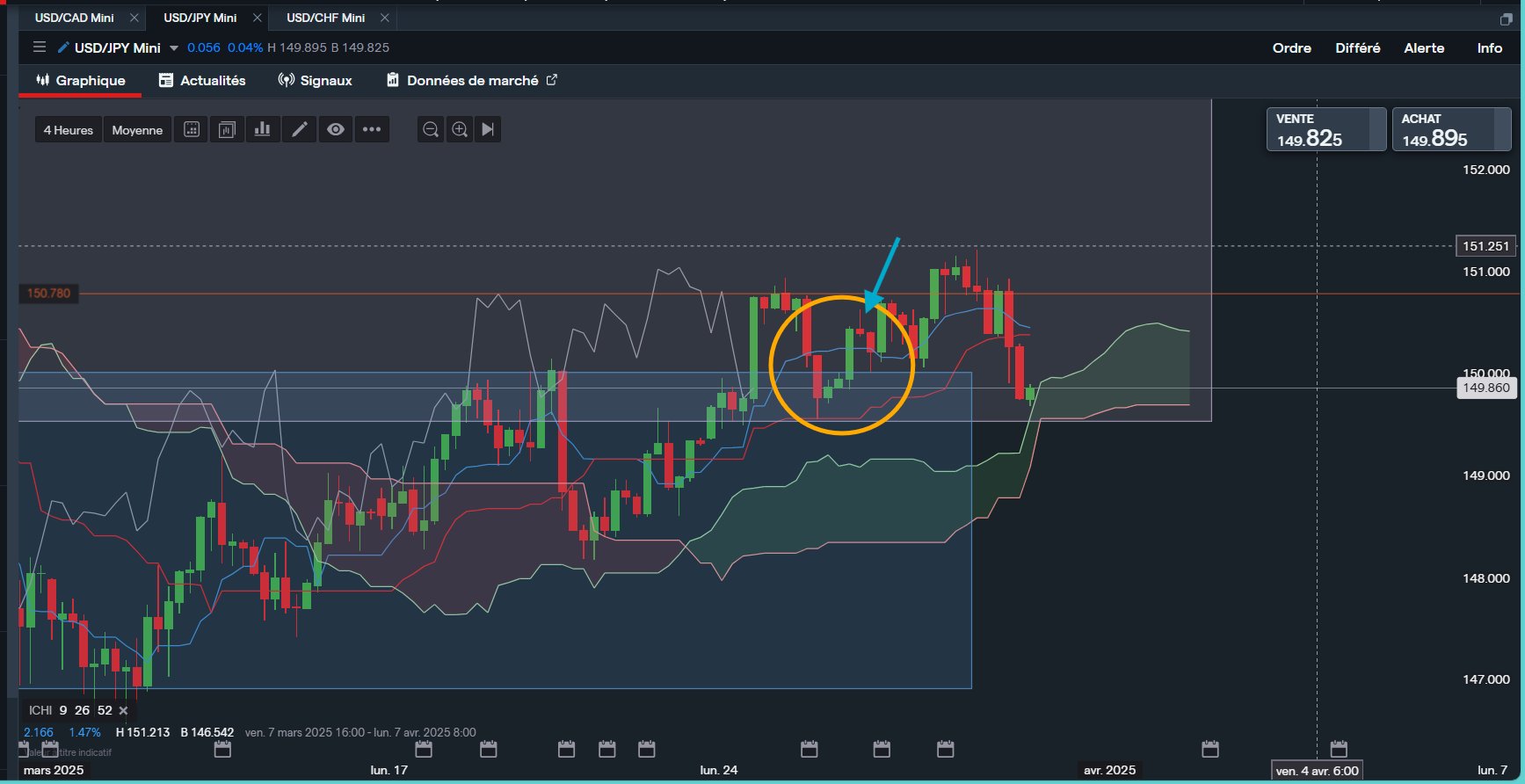Viewport: 1525px width, 784px height.
Task: Click the bar chart indicators icon
Action: point(262,130)
